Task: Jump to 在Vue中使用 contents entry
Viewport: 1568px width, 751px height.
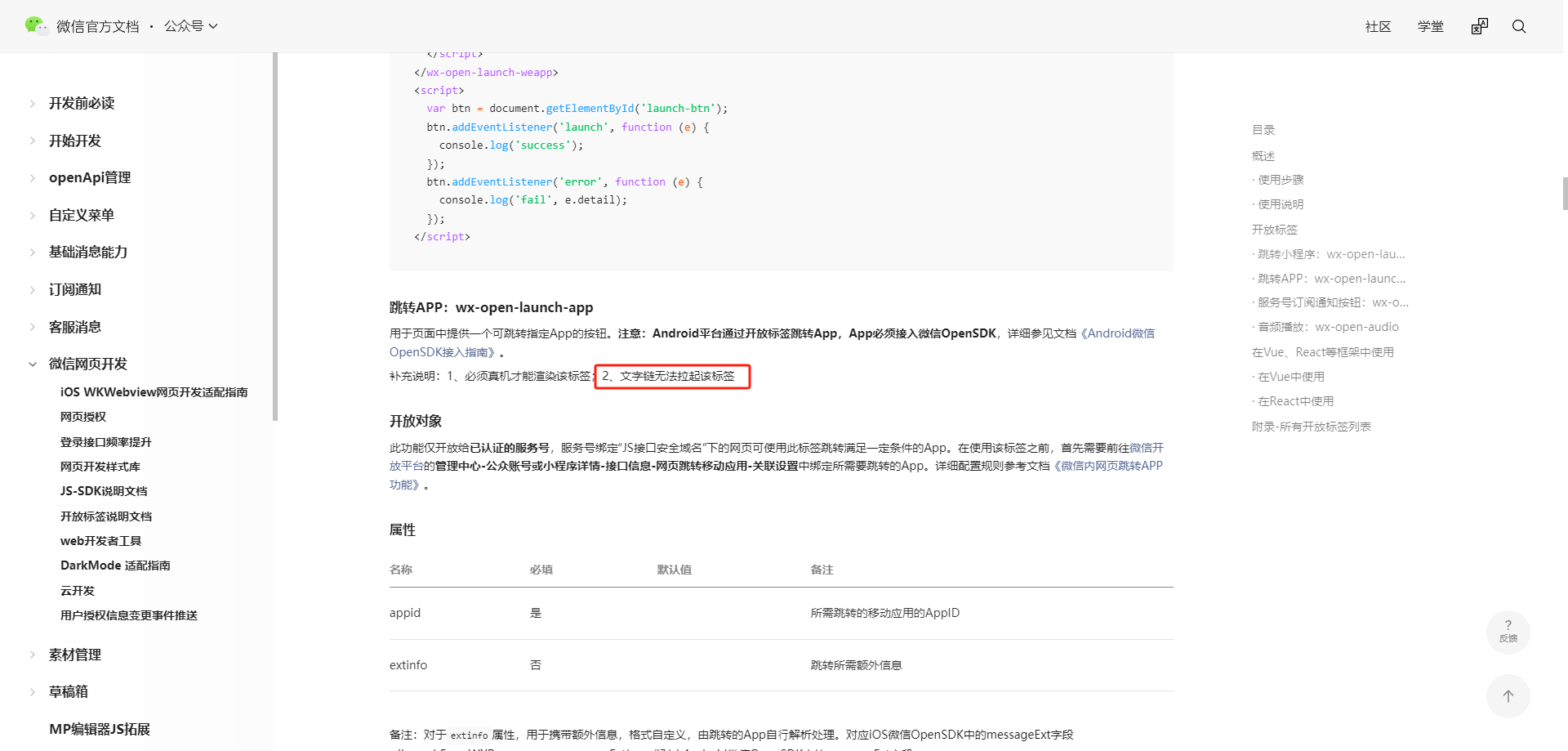Action: [1291, 377]
